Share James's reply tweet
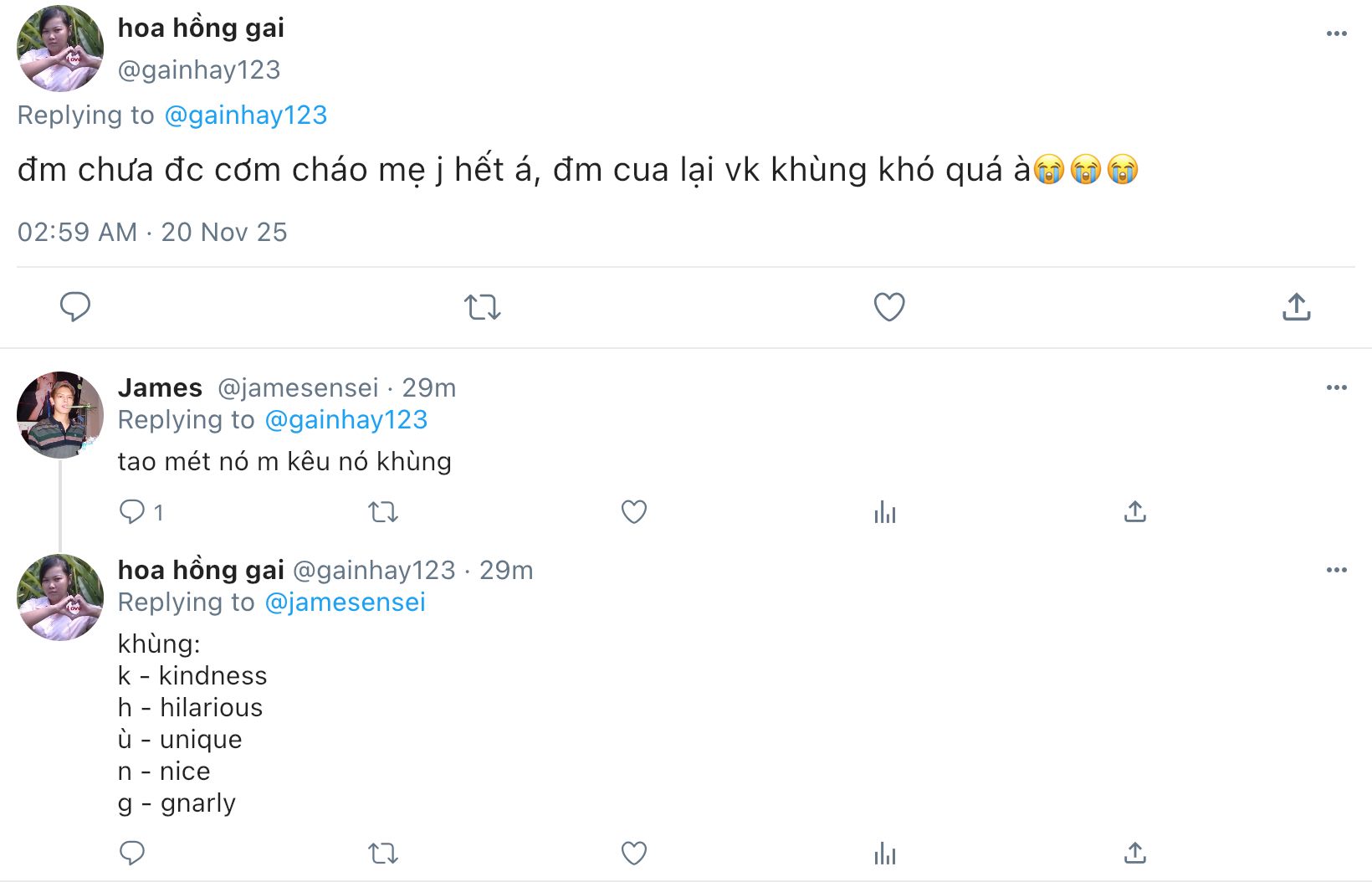The image size is (1372, 882). click(x=1134, y=511)
